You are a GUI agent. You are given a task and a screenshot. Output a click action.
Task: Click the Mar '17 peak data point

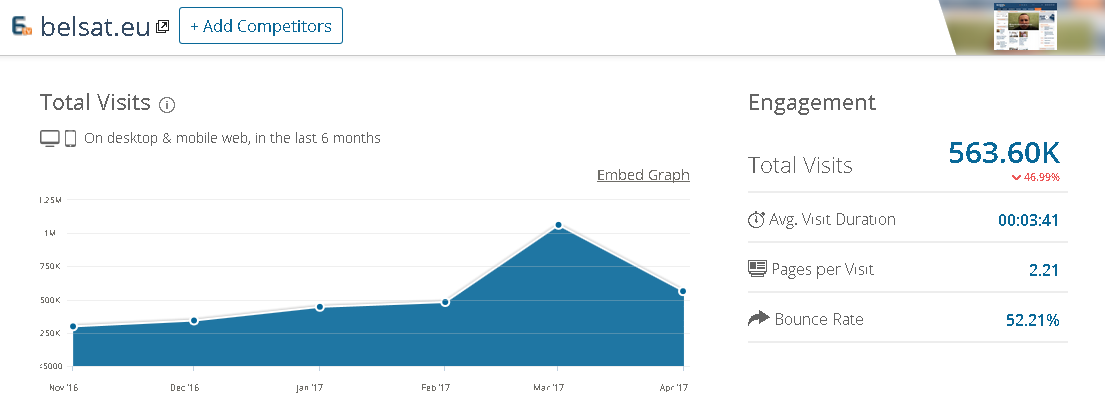click(558, 226)
